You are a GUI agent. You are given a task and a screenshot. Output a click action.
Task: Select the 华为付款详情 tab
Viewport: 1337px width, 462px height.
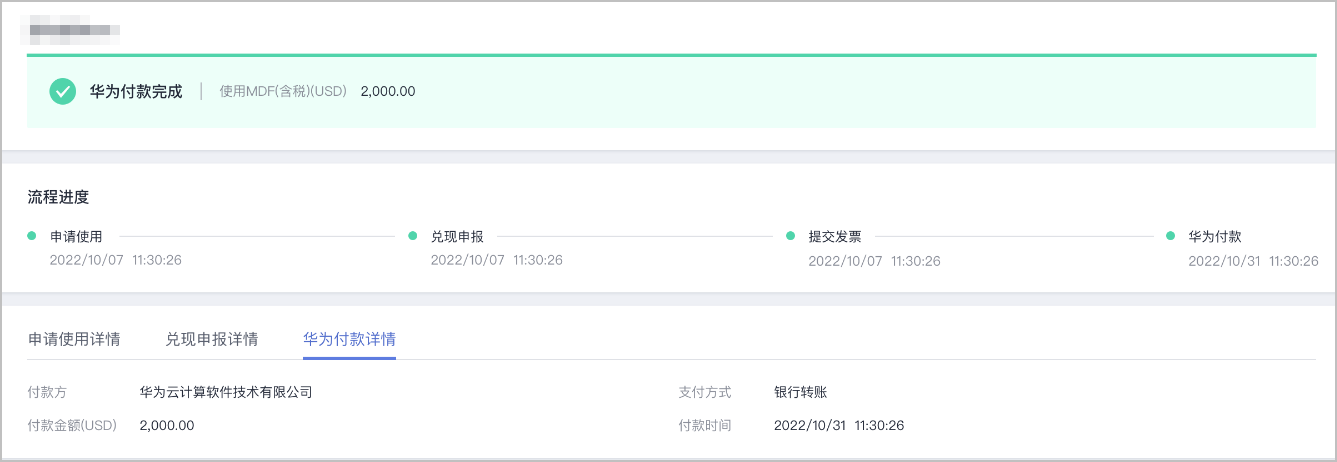[x=350, y=339]
